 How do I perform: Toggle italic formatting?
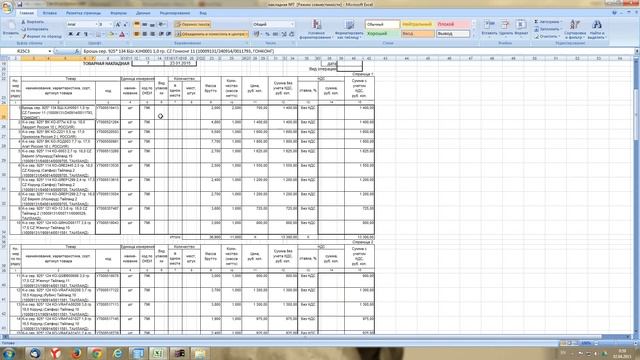(78, 34)
